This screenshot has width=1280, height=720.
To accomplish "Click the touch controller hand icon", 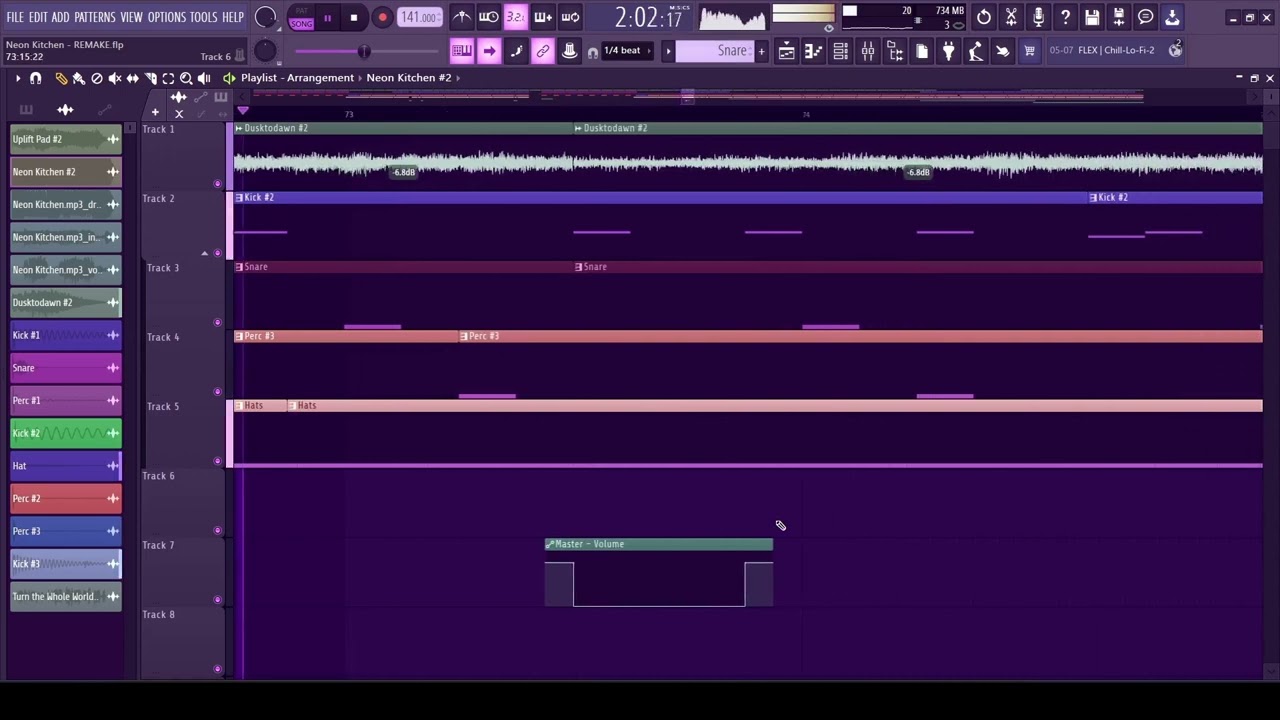I will 1002,51.
